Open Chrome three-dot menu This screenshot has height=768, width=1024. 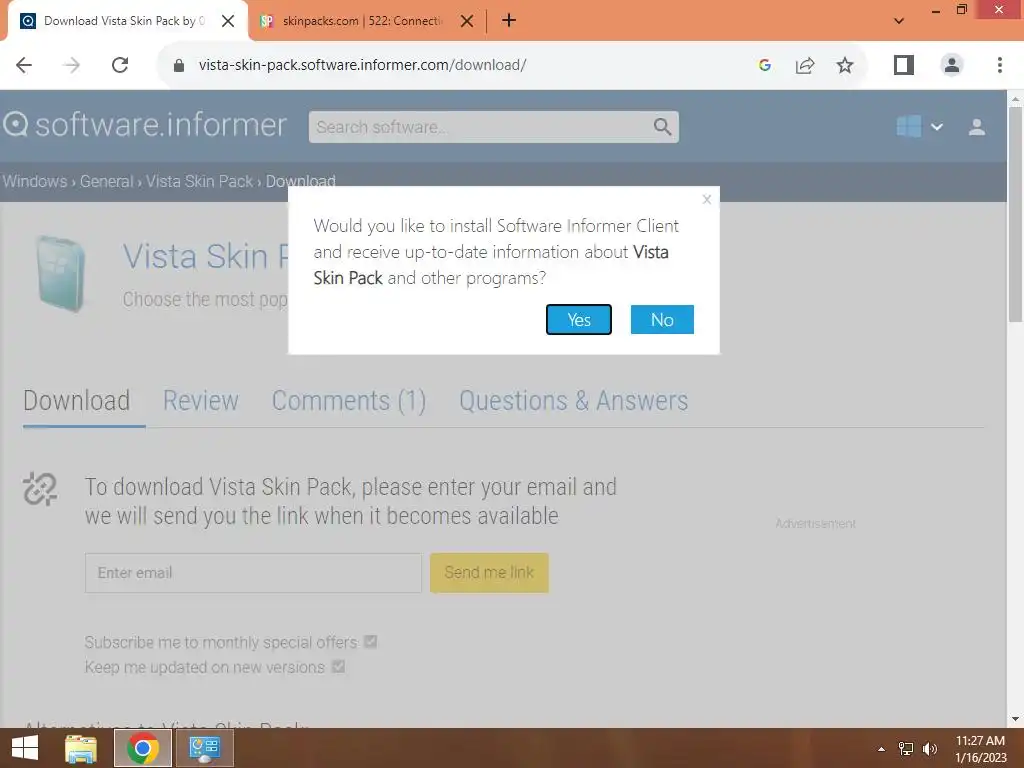[x=999, y=65]
